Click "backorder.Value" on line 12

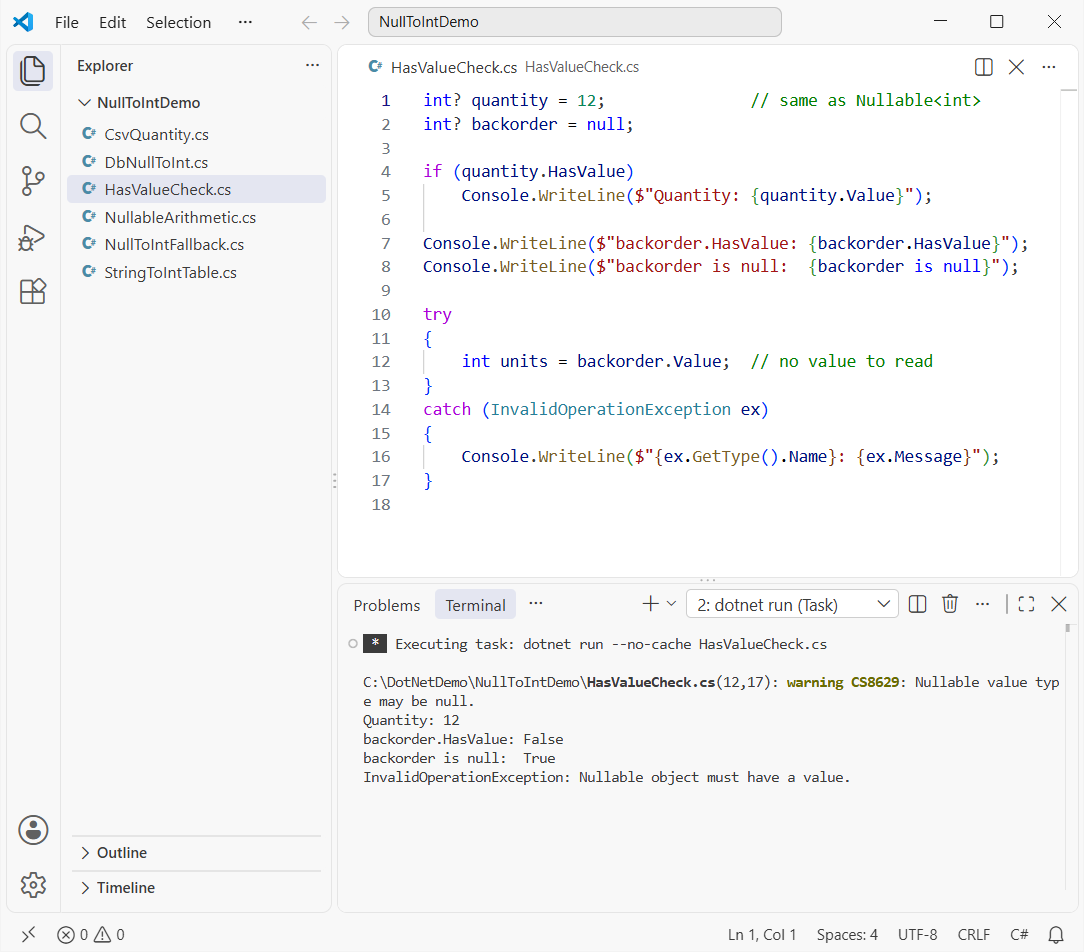point(649,362)
